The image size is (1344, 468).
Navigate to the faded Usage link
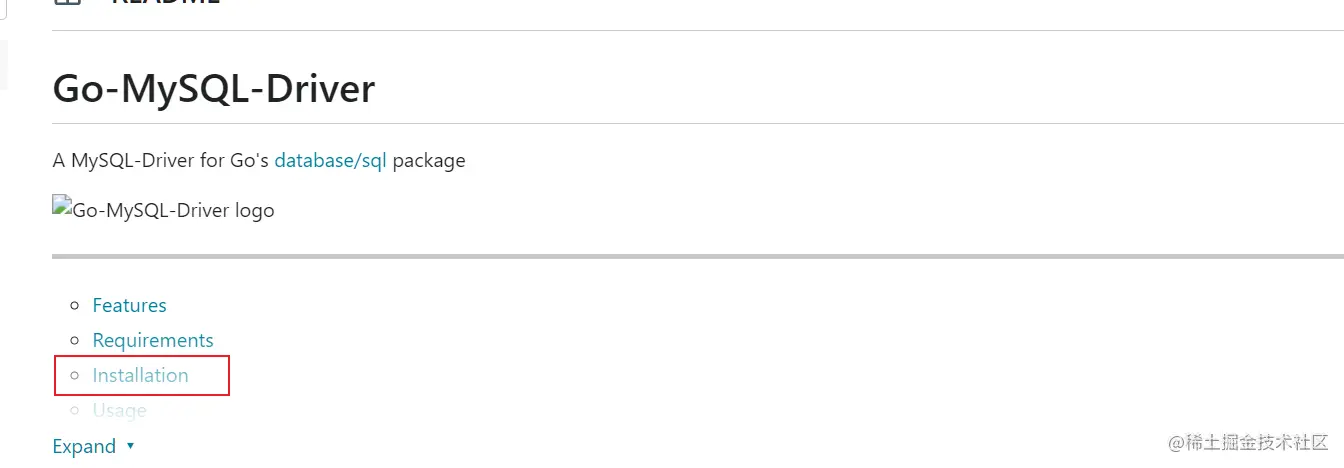(x=119, y=410)
